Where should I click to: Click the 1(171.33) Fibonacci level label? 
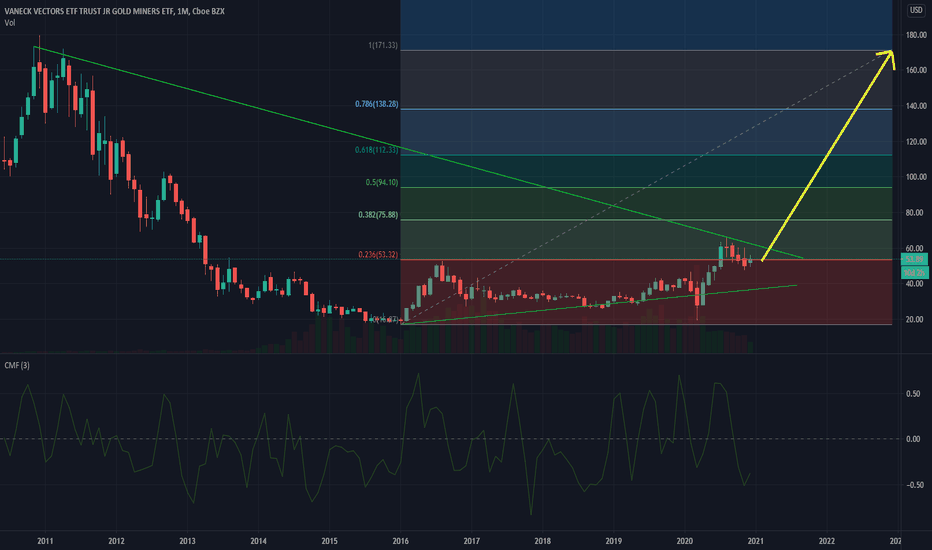383,45
